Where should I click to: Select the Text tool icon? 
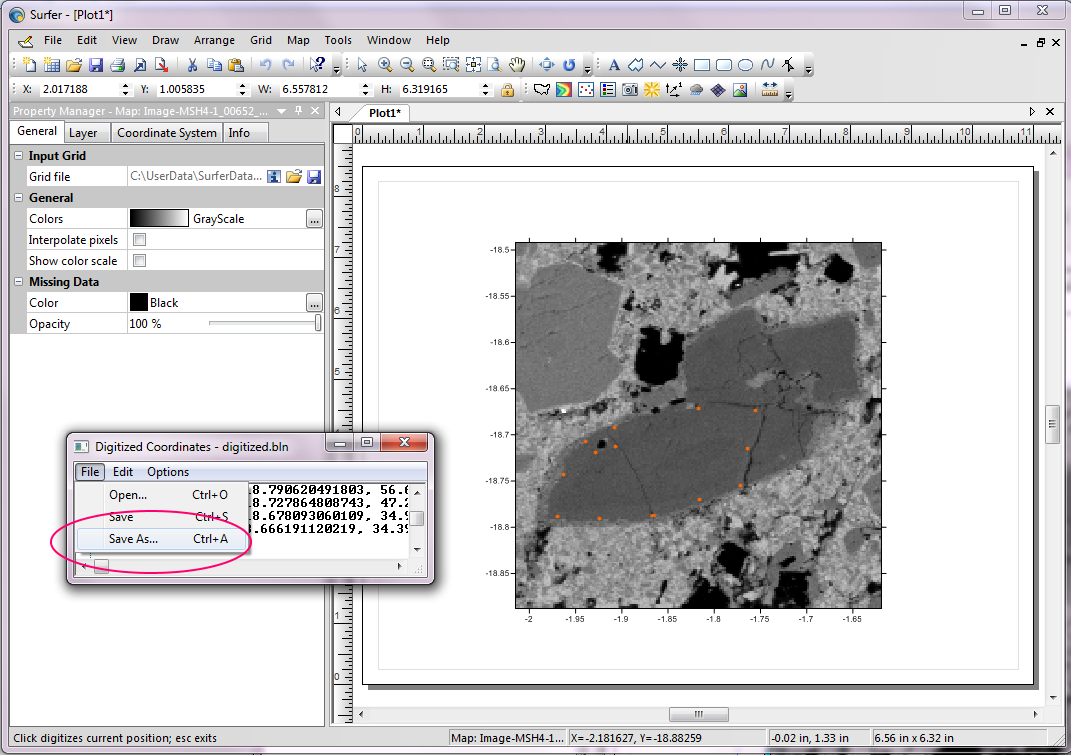pos(614,65)
